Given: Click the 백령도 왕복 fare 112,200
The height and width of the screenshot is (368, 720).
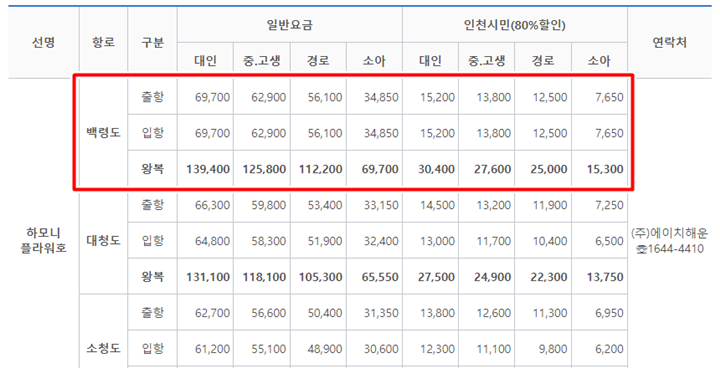Looking at the screenshot, I should tap(321, 169).
